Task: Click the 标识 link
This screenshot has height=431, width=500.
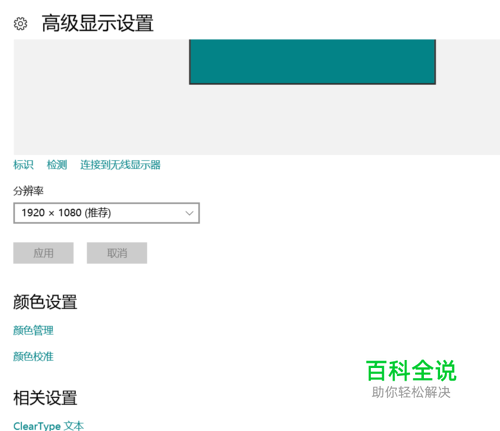Action: pyautogui.click(x=23, y=165)
